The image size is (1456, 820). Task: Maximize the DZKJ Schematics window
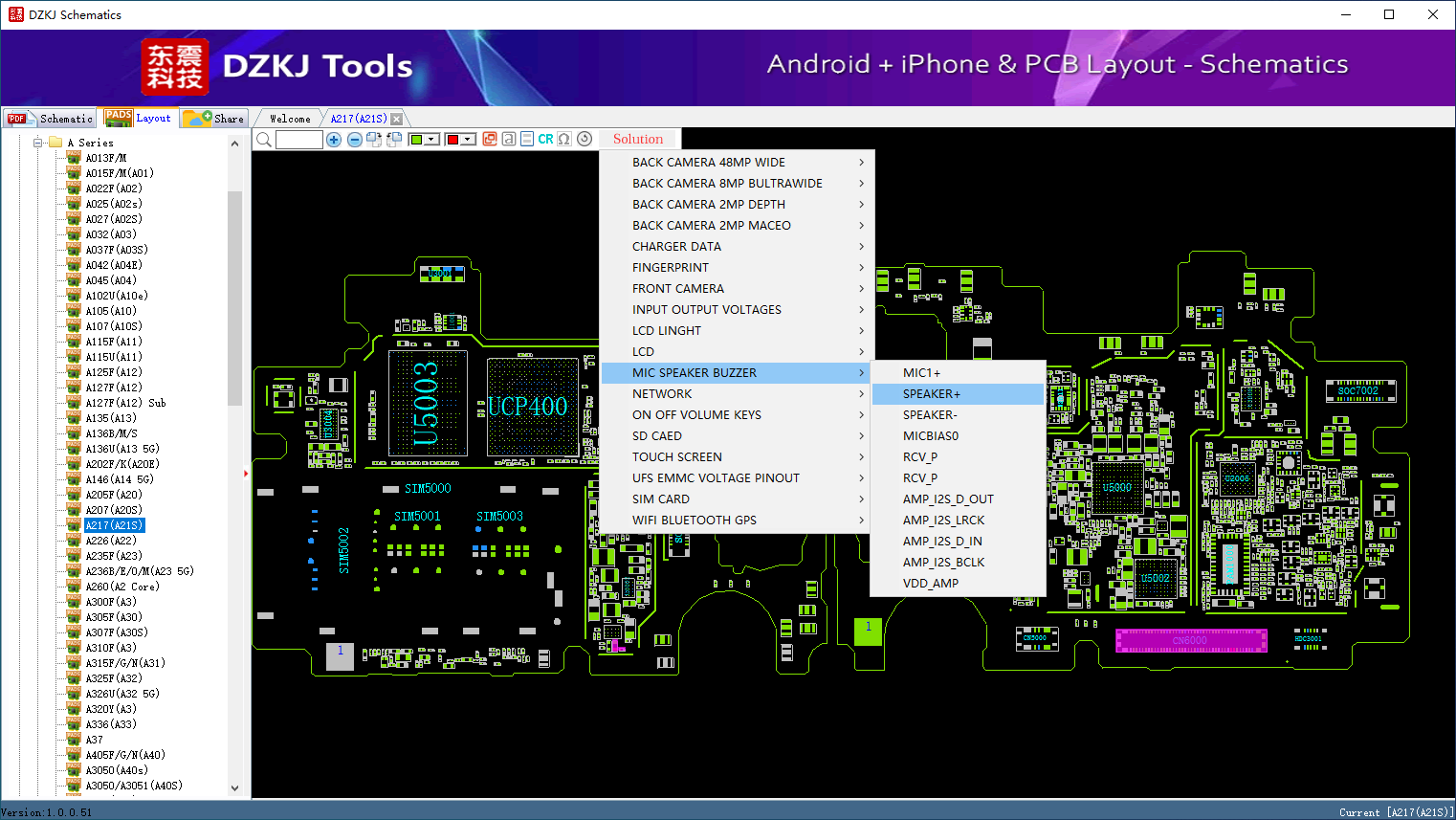1389,14
